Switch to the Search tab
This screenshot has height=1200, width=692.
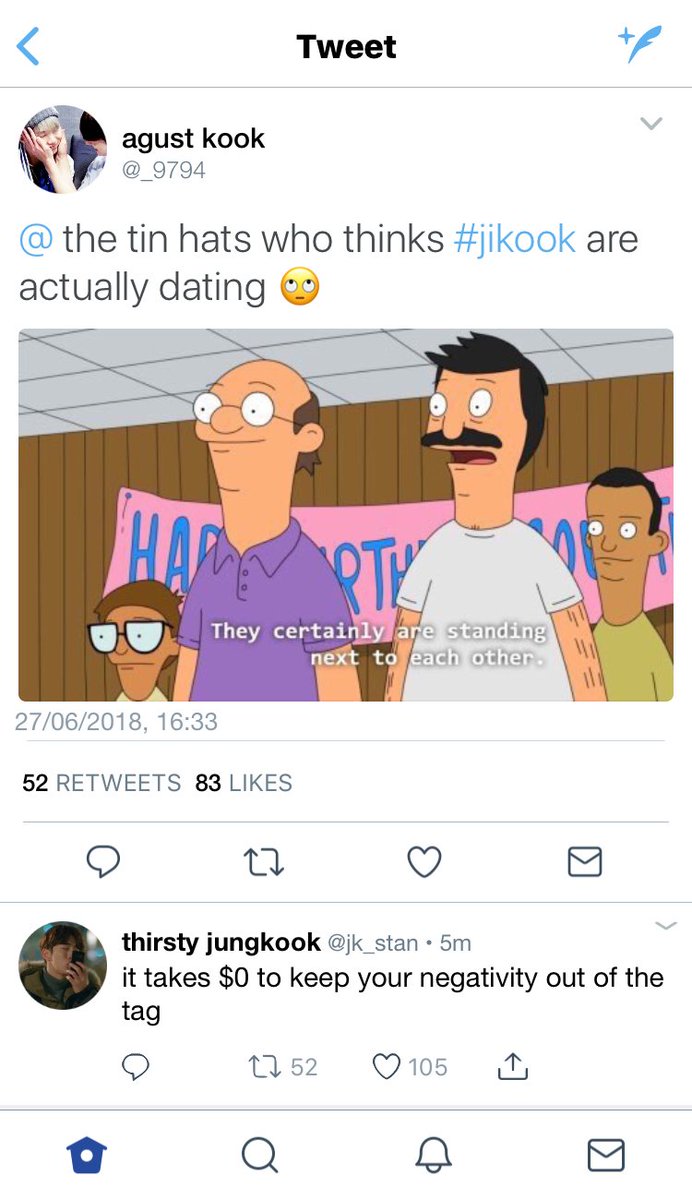point(260,1155)
